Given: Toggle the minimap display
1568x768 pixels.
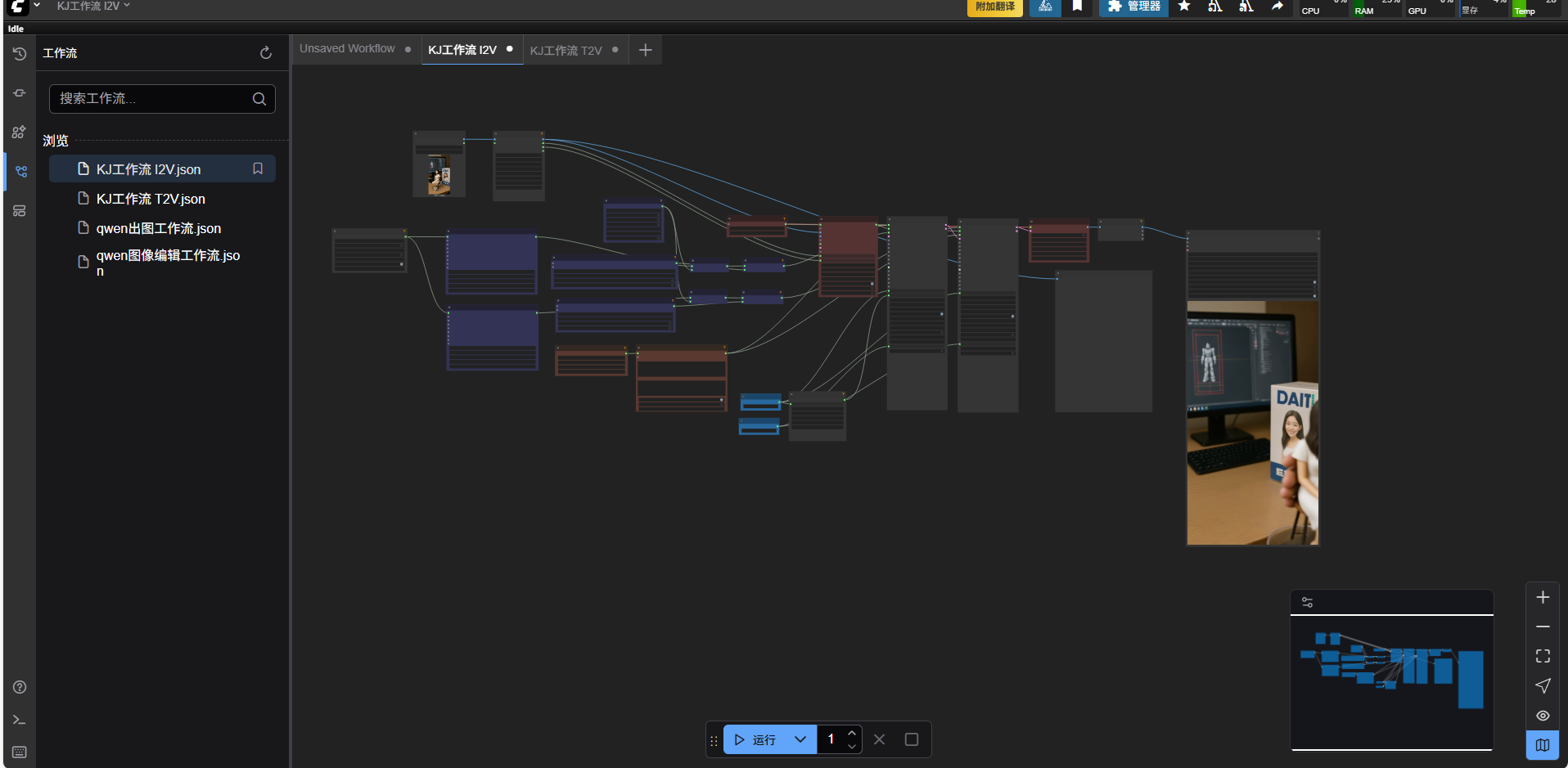Looking at the screenshot, I should click(x=1543, y=745).
